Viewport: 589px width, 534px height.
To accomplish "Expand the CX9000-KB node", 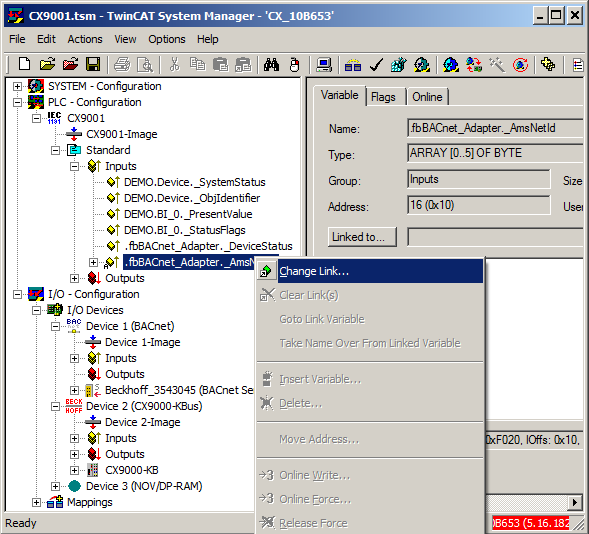I will [74, 470].
